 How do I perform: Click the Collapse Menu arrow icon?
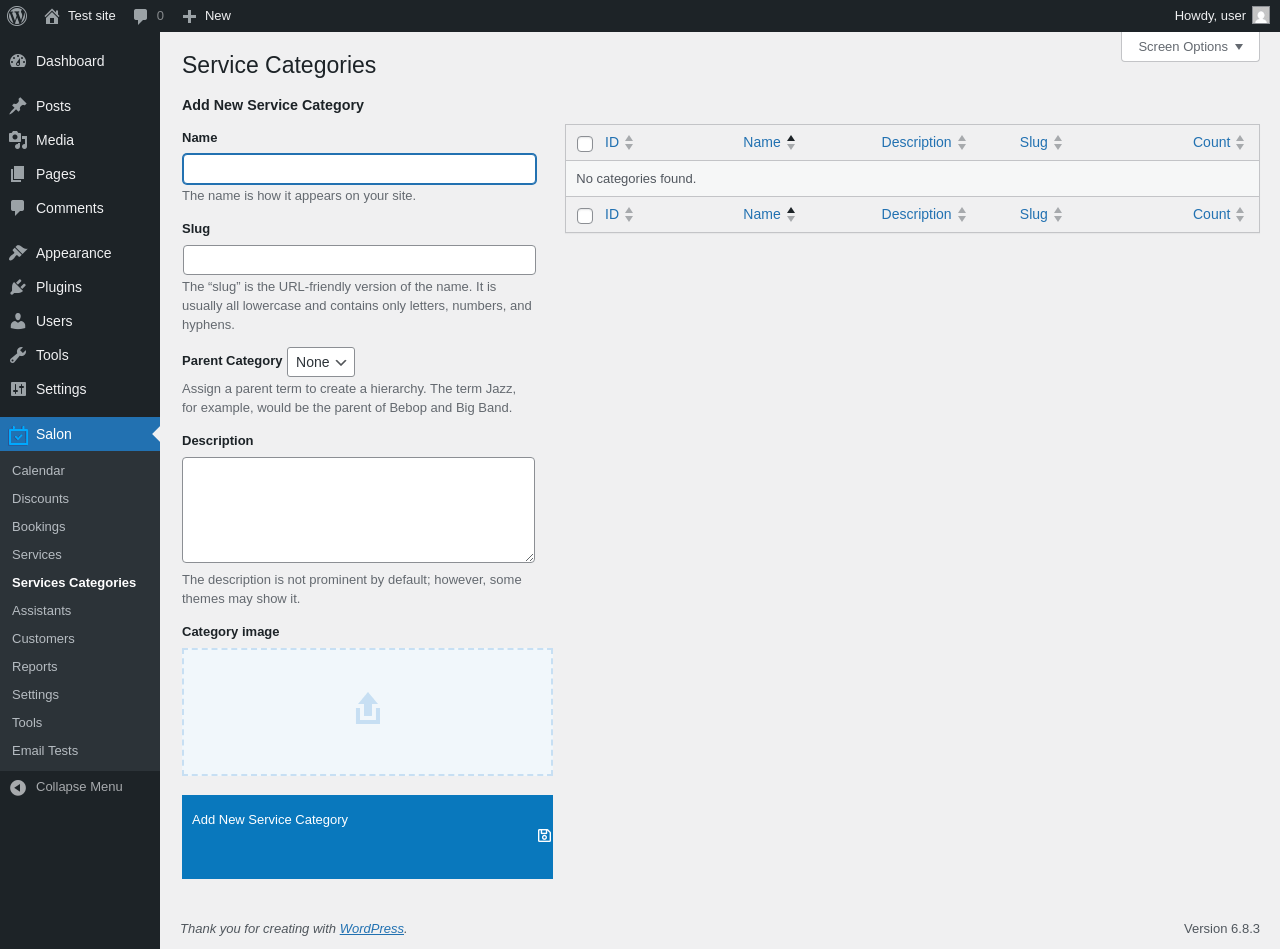pos(18,788)
